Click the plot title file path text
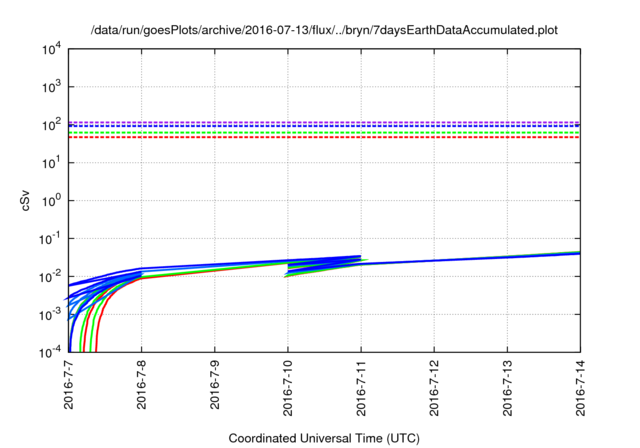The image size is (640, 448). click(x=323, y=31)
